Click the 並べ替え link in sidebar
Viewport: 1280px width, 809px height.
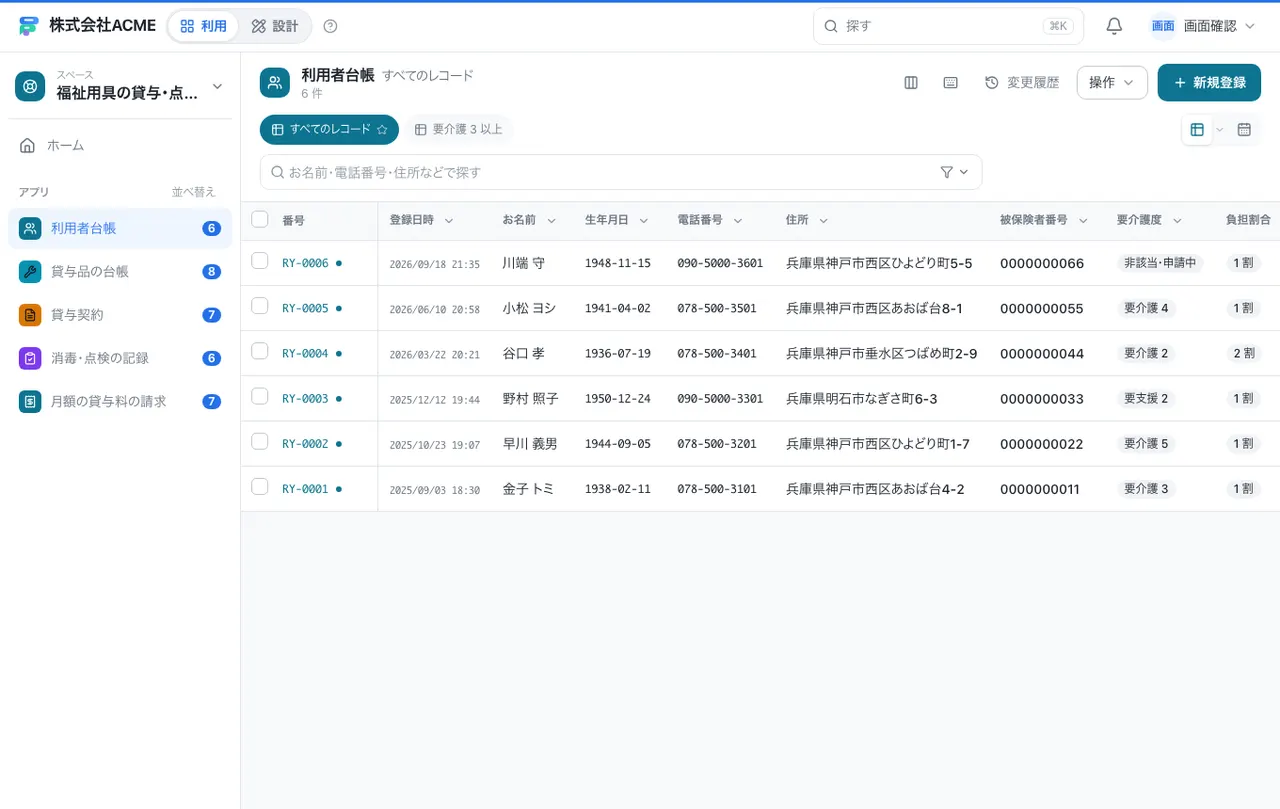[x=193, y=192]
